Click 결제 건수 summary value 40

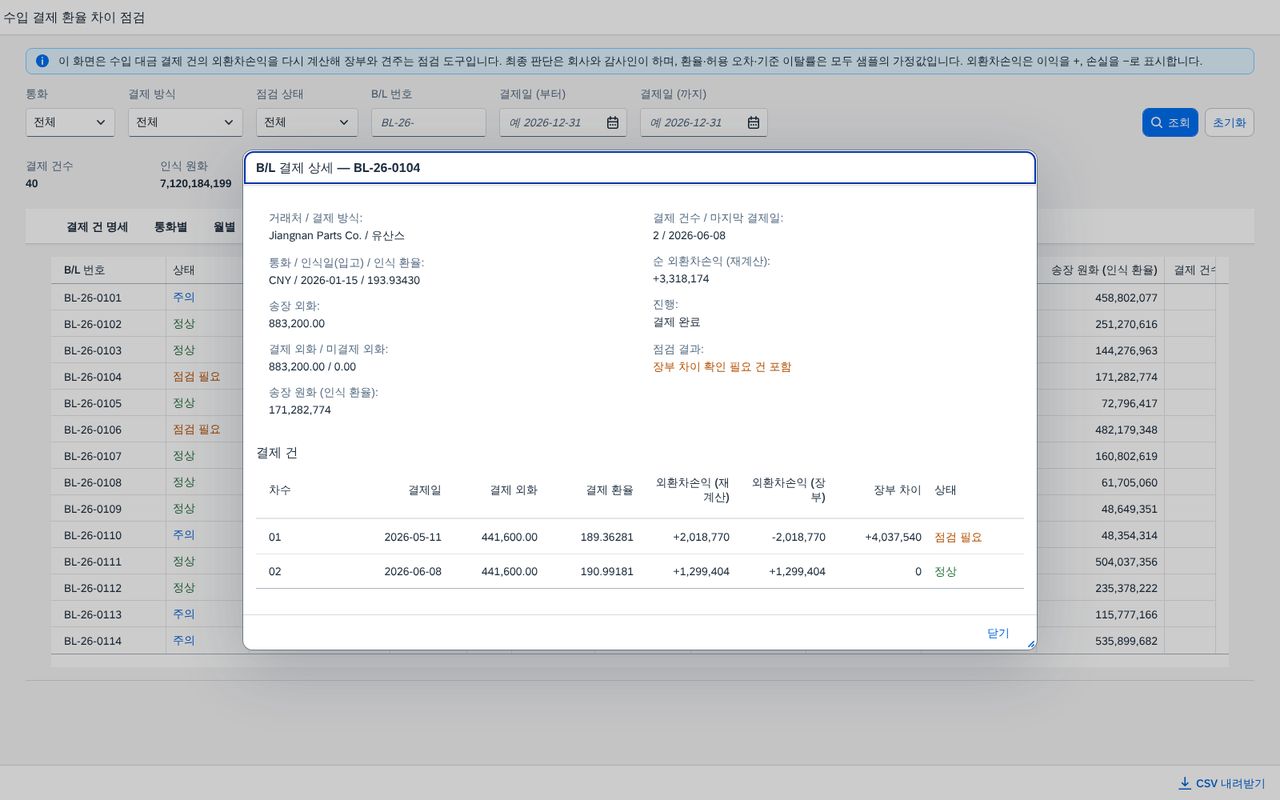tap(32, 184)
